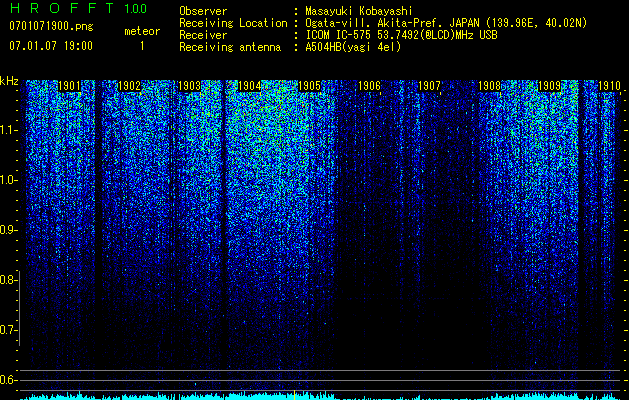This screenshot has width=629, height=400.
Task: Click the 1908 time marker label
Action: pyautogui.click(x=489, y=86)
